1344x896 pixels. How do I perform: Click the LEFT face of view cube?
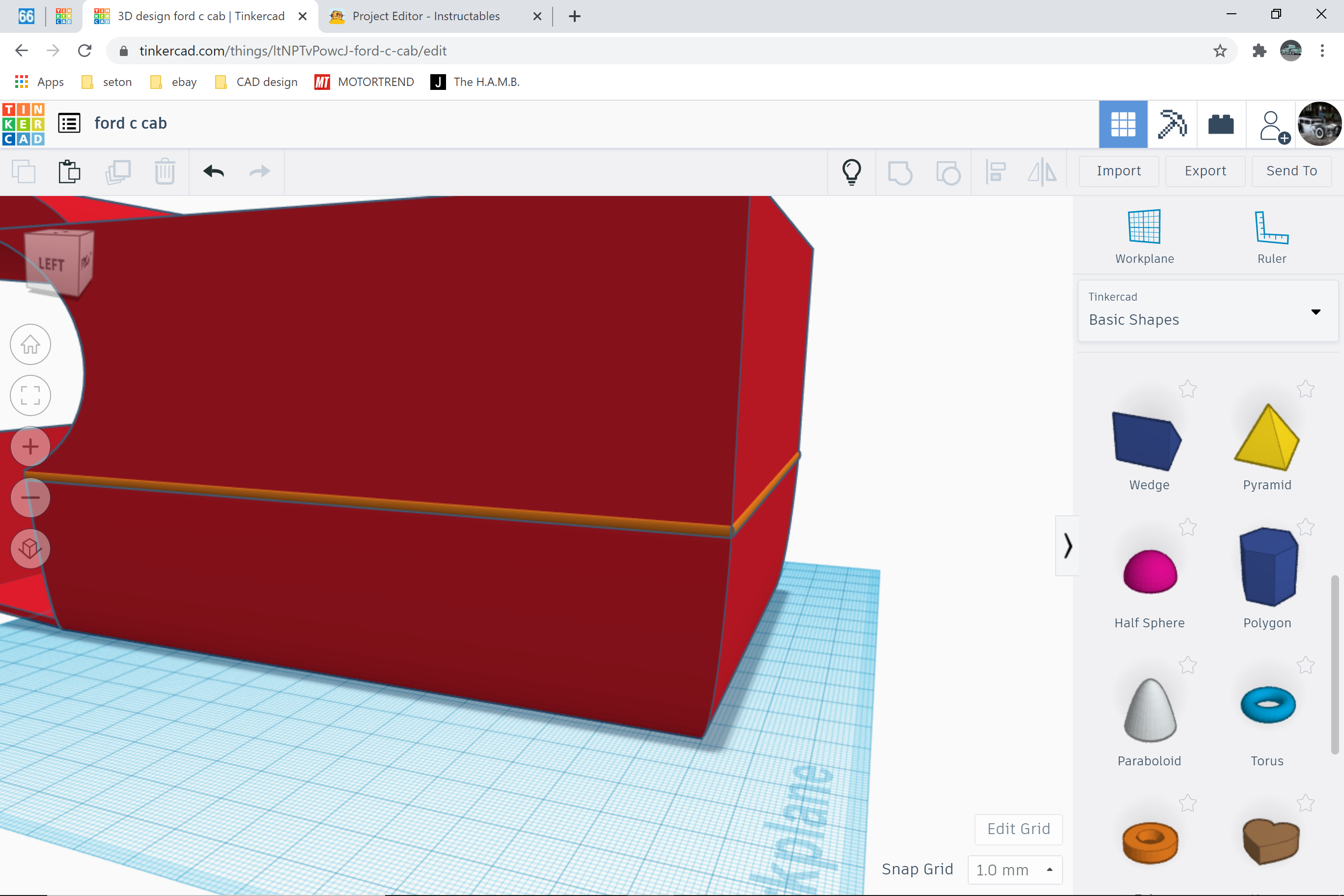[52, 265]
